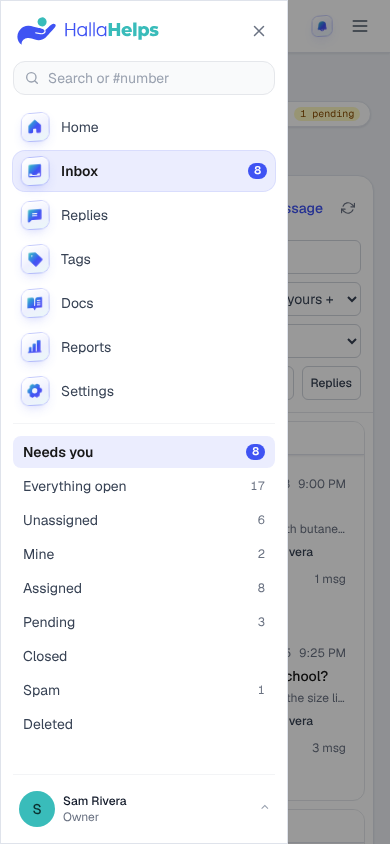Image resolution: width=390 pixels, height=844 pixels.
Task: Click the Needs you count badge 8
Action: (256, 452)
